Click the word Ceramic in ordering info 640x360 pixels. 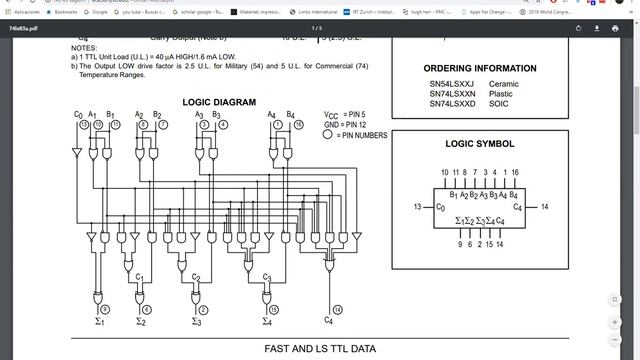[504, 84]
